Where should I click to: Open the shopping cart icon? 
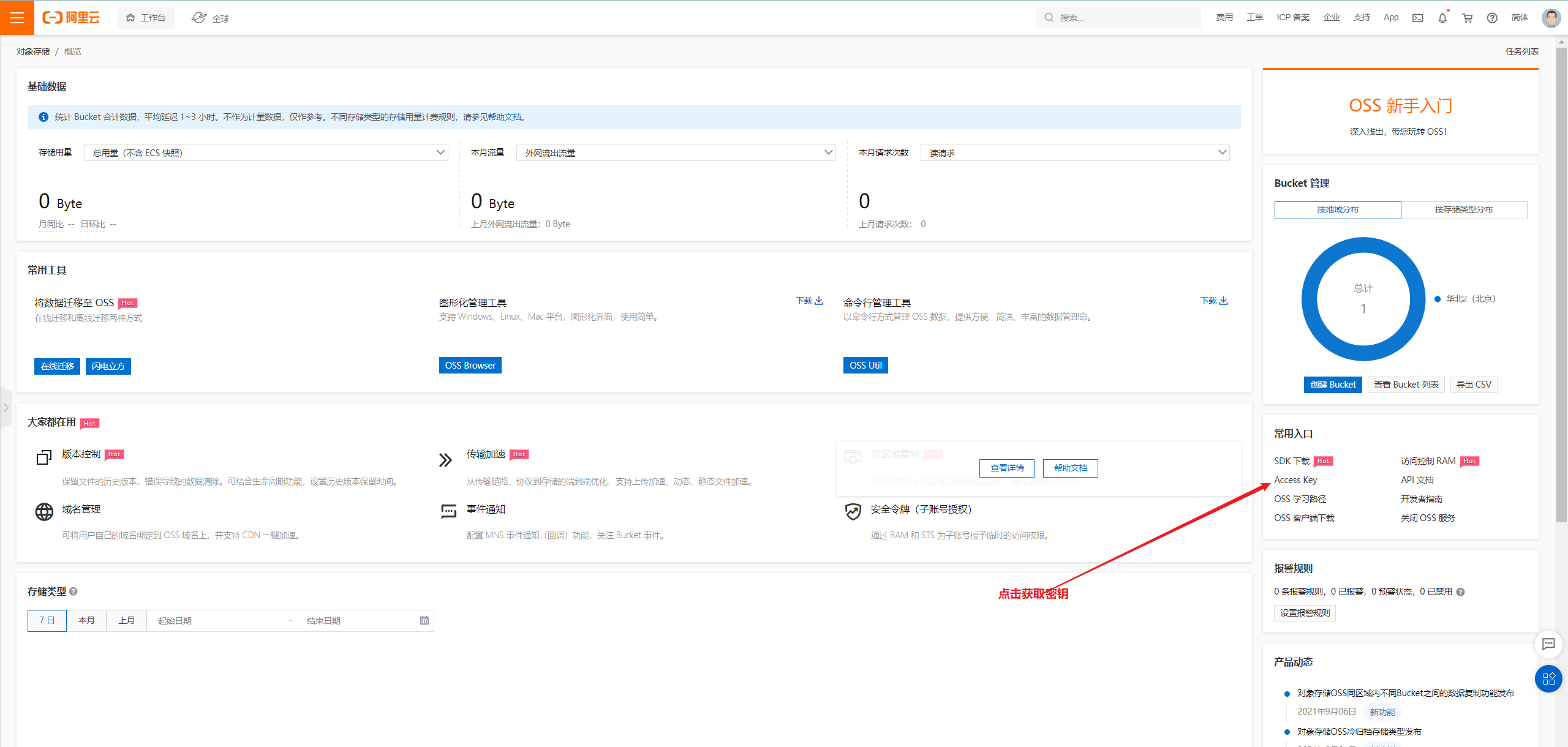tap(1468, 18)
